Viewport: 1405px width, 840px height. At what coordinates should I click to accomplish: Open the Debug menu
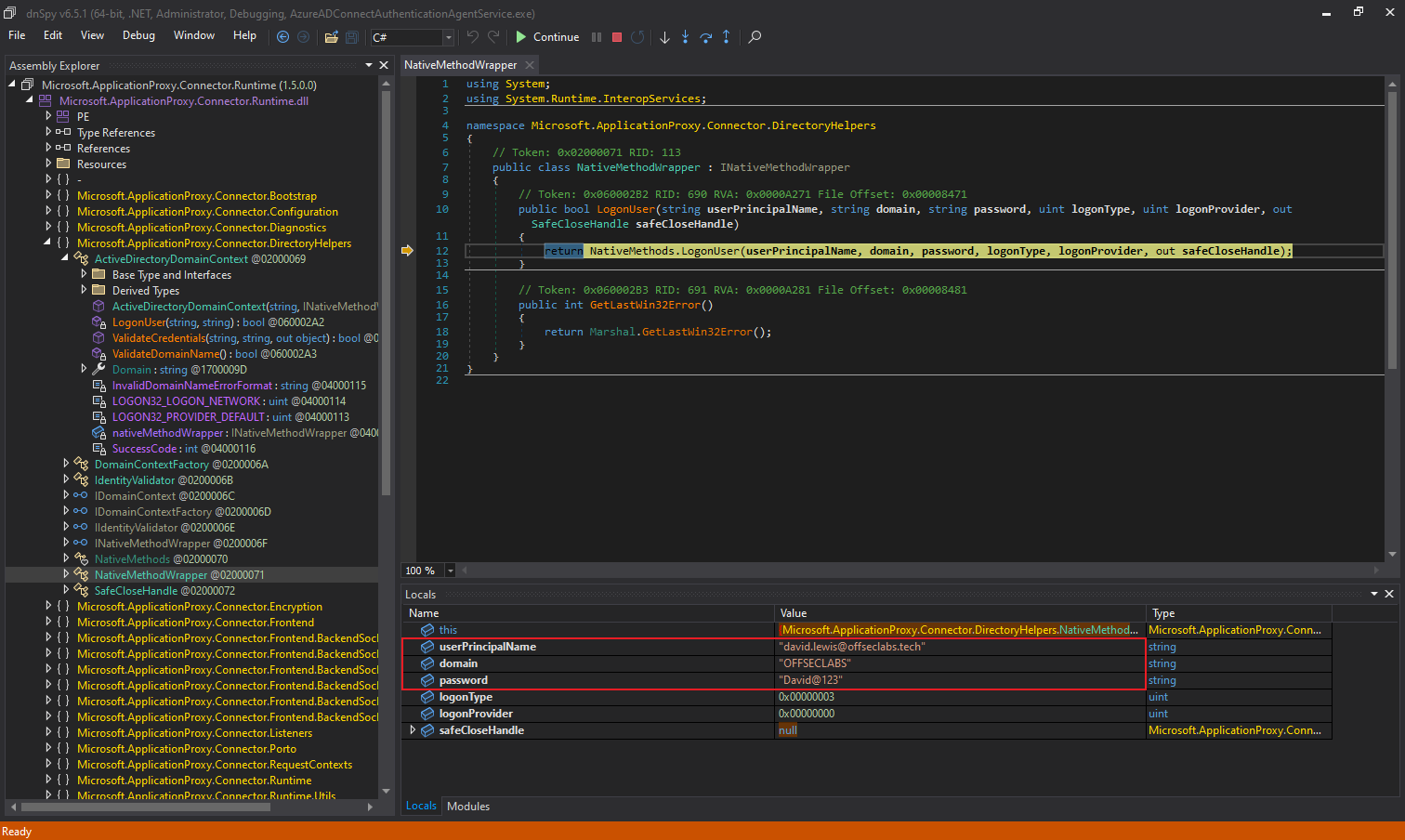coord(138,35)
